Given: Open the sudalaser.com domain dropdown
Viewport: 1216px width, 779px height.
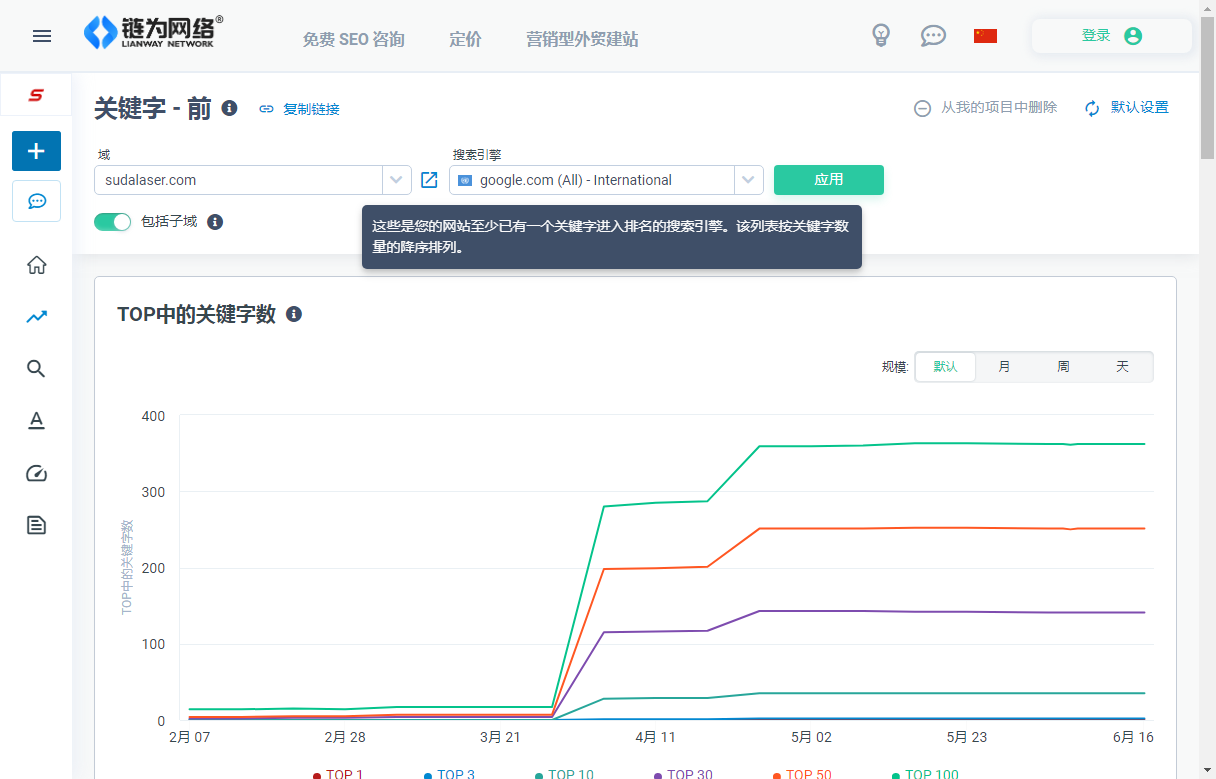Looking at the screenshot, I should [396, 180].
